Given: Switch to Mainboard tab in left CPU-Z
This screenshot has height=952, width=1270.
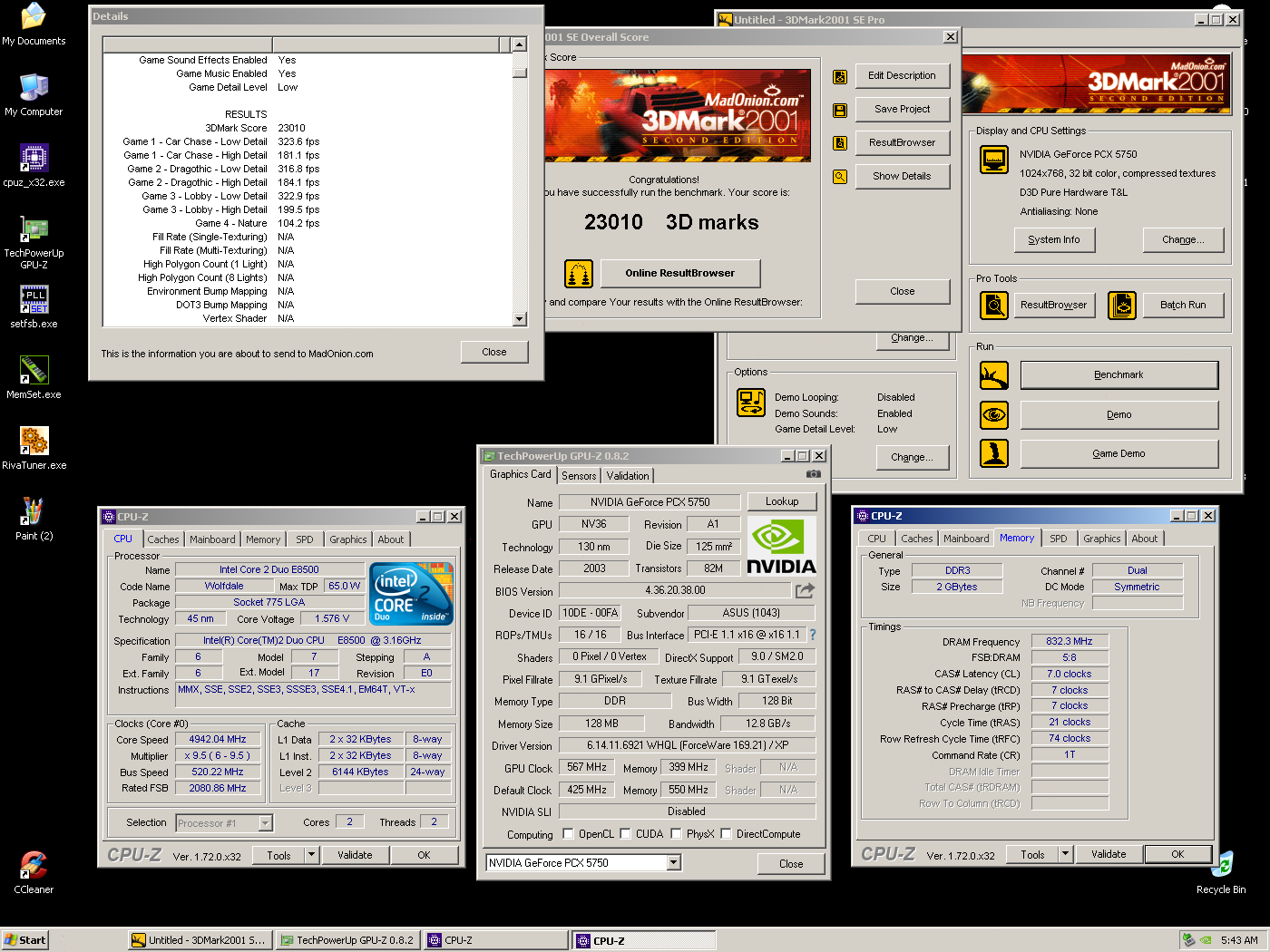Looking at the screenshot, I should (x=212, y=539).
